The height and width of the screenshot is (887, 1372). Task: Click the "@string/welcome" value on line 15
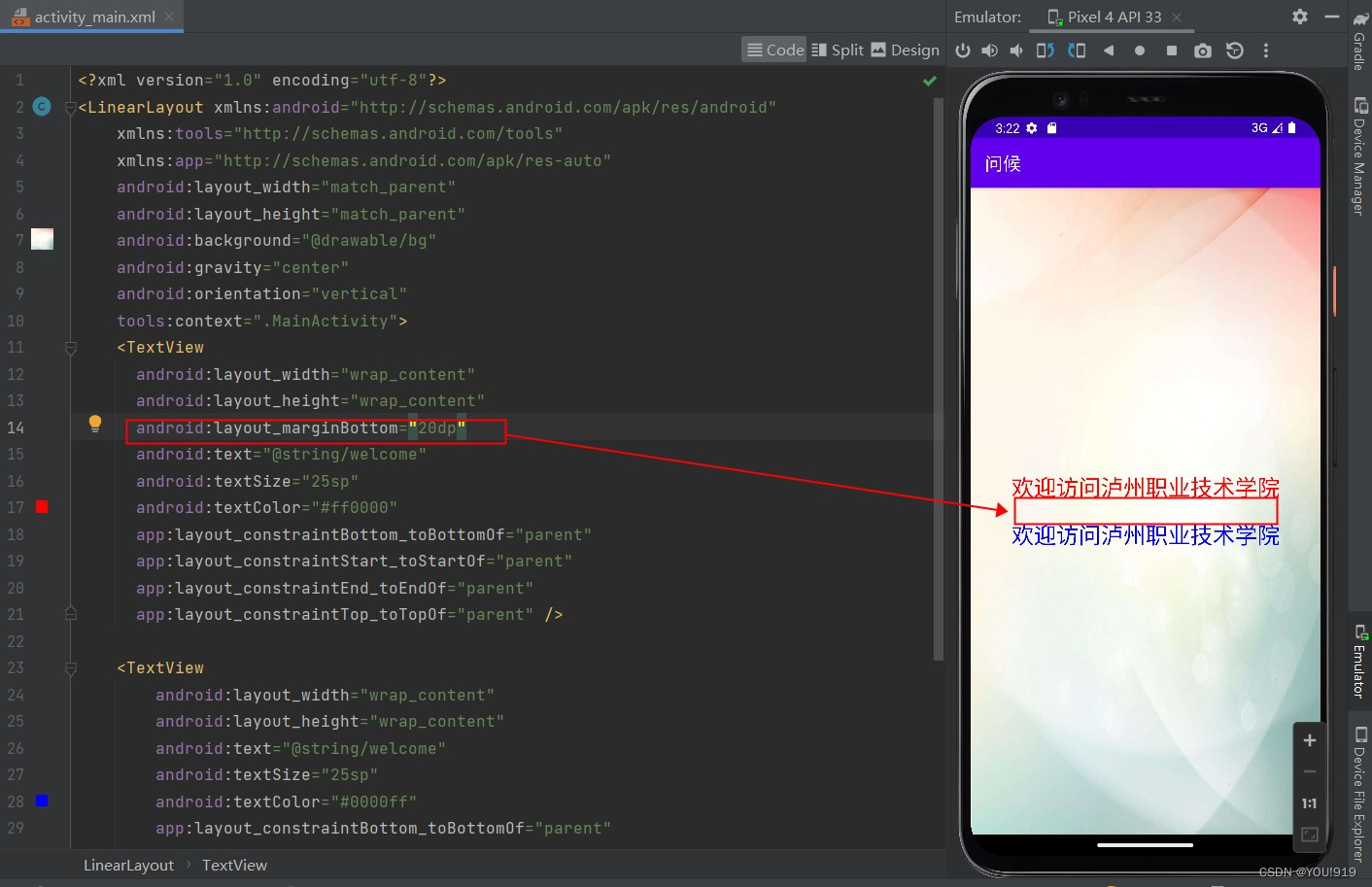click(345, 454)
